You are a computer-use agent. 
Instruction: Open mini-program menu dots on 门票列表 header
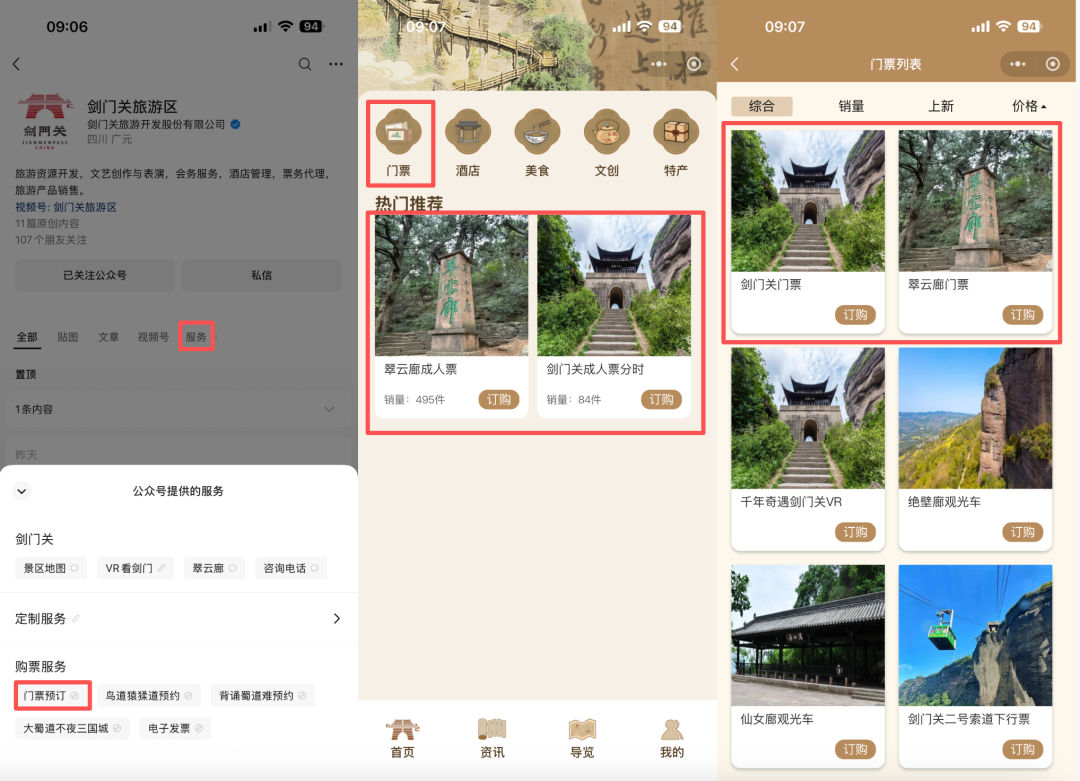[x=1017, y=64]
